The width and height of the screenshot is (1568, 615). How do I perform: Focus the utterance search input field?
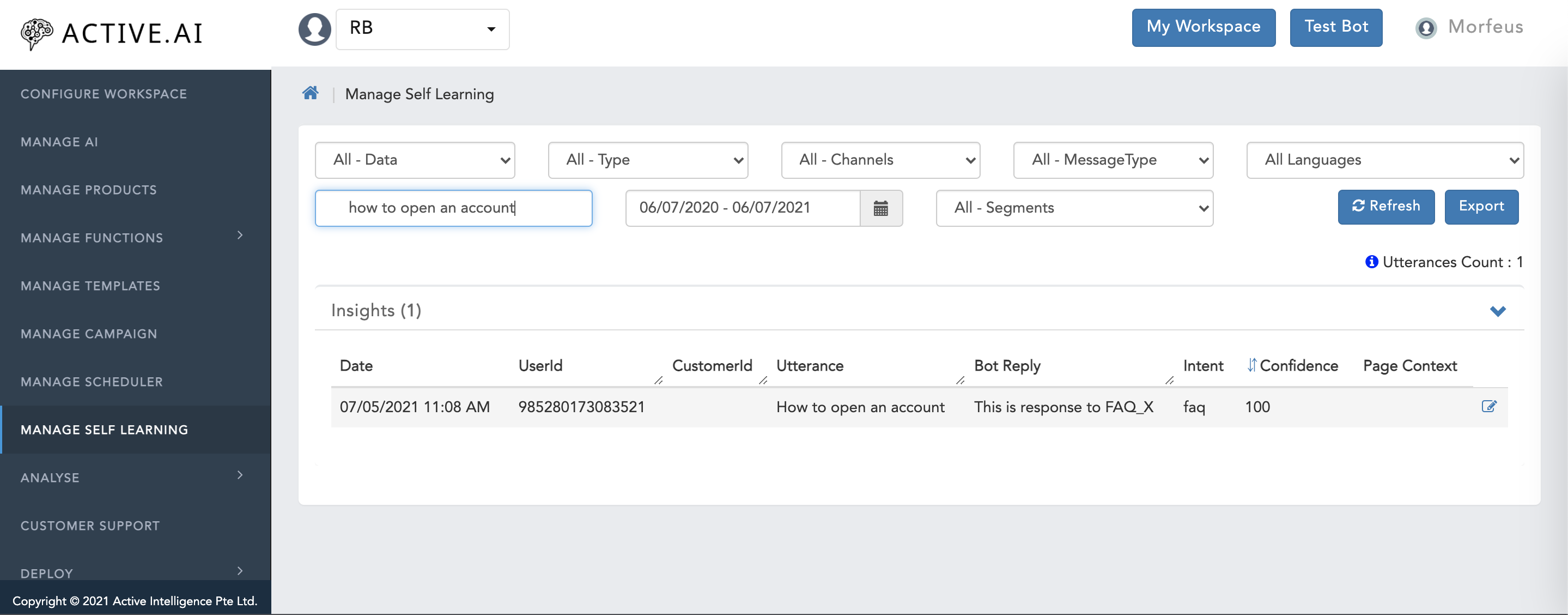(453, 208)
